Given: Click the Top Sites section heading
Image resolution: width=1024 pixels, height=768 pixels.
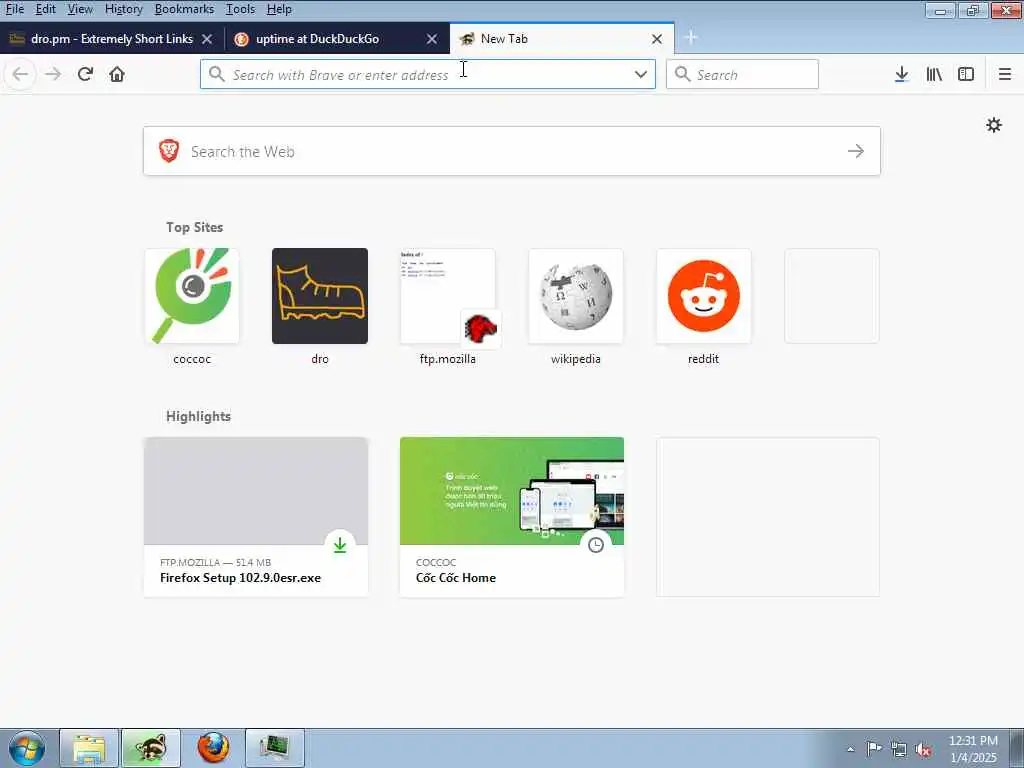Looking at the screenshot, I should [x=195, y=227].
